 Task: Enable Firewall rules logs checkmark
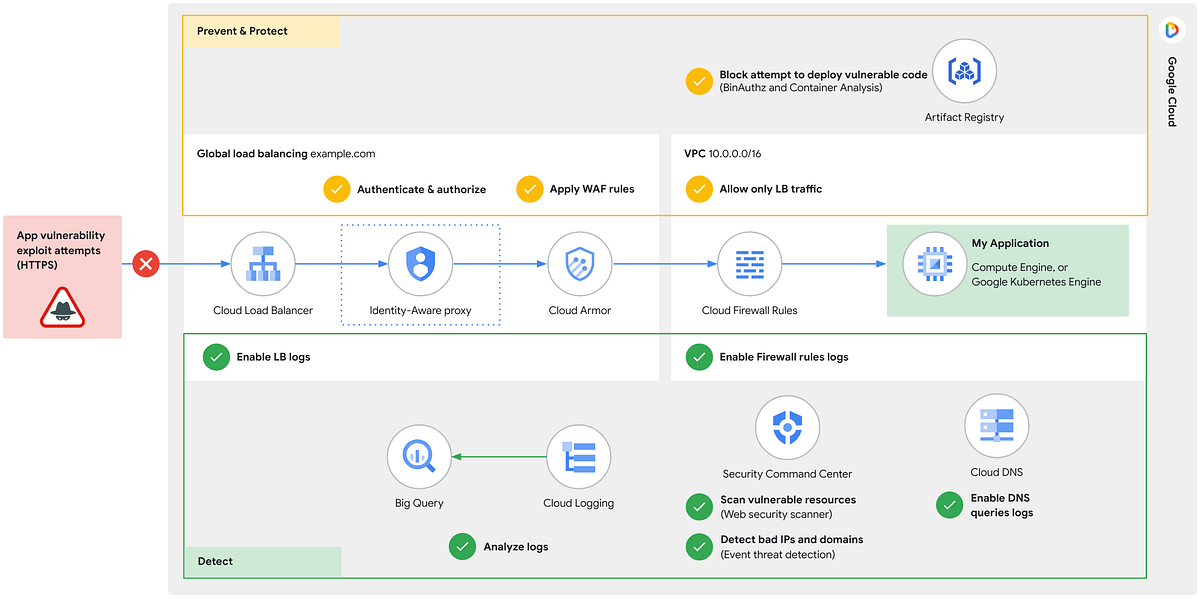click(x=699, y=356)
